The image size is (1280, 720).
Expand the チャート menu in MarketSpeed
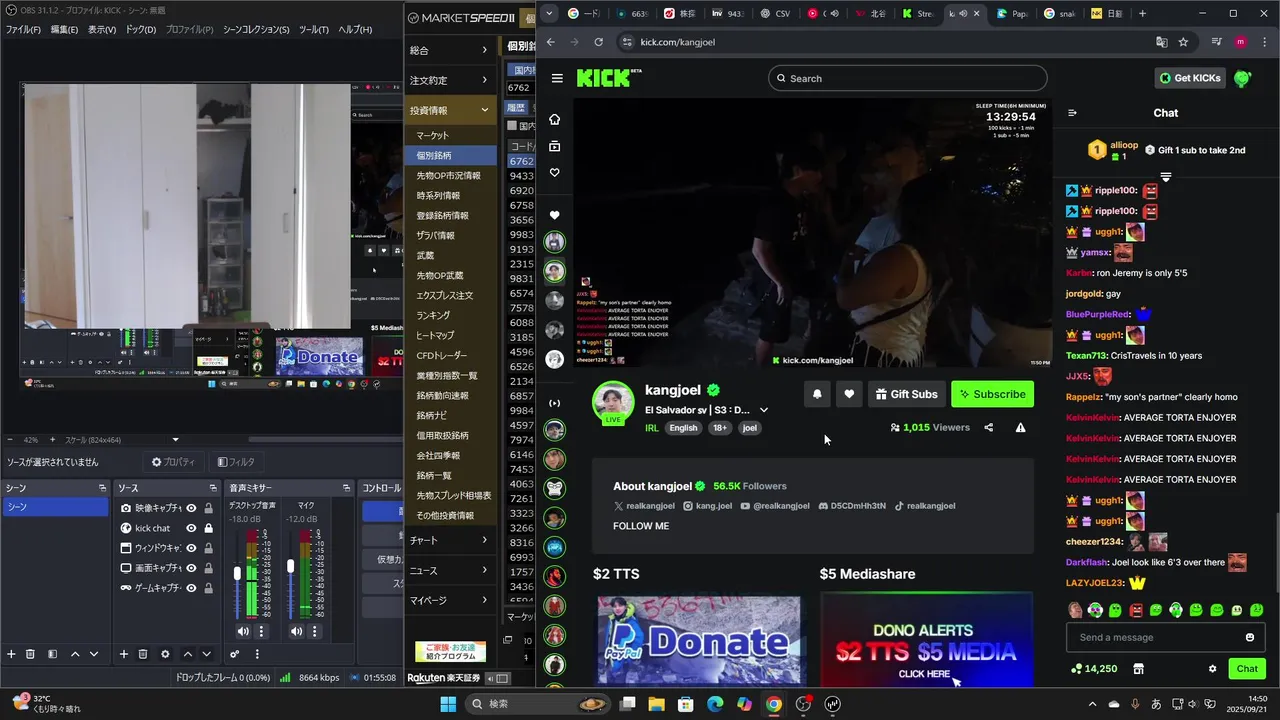[450, 540]
